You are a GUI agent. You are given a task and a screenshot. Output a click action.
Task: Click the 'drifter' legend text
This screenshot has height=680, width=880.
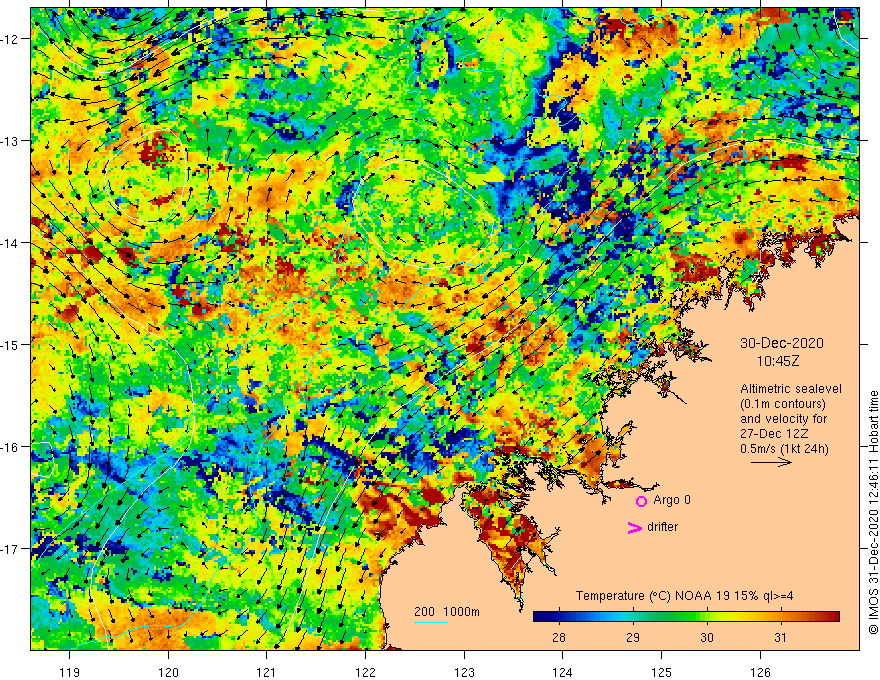pyautogui.click(x=662, y=527)
